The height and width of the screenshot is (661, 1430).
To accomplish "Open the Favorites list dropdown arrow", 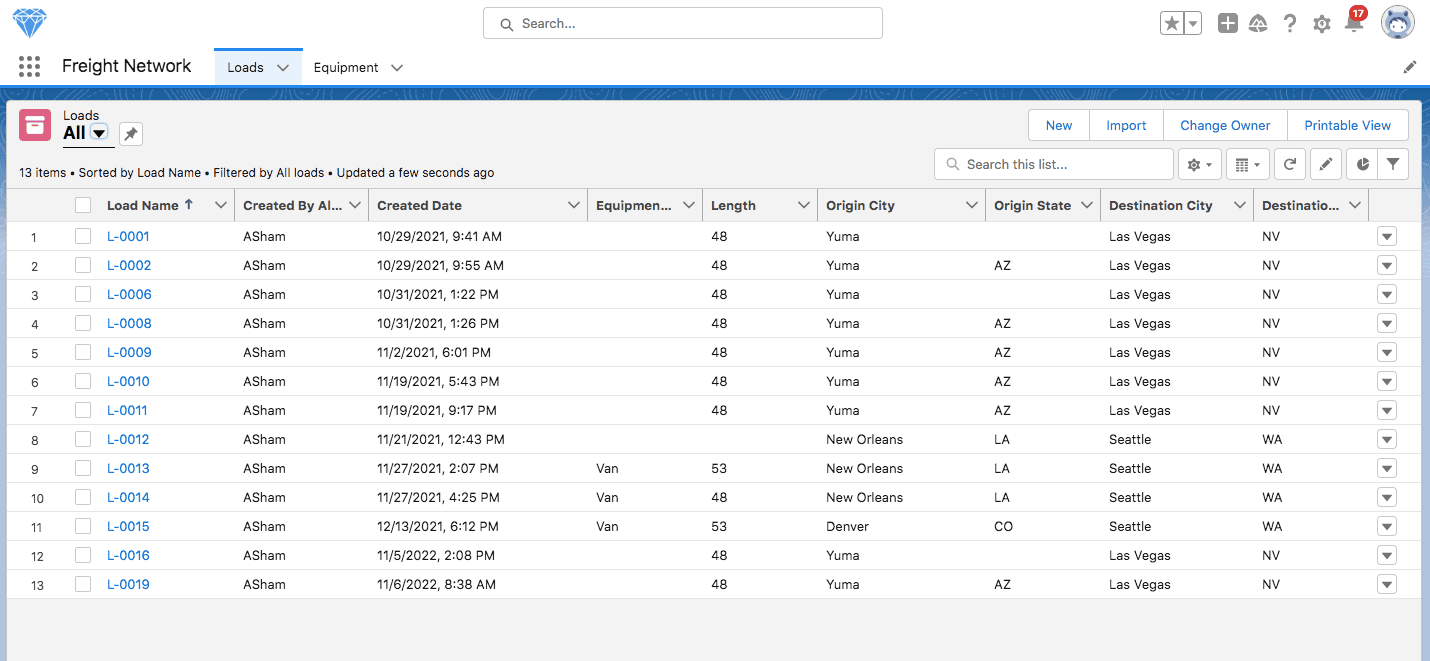I will [1193, 23].
